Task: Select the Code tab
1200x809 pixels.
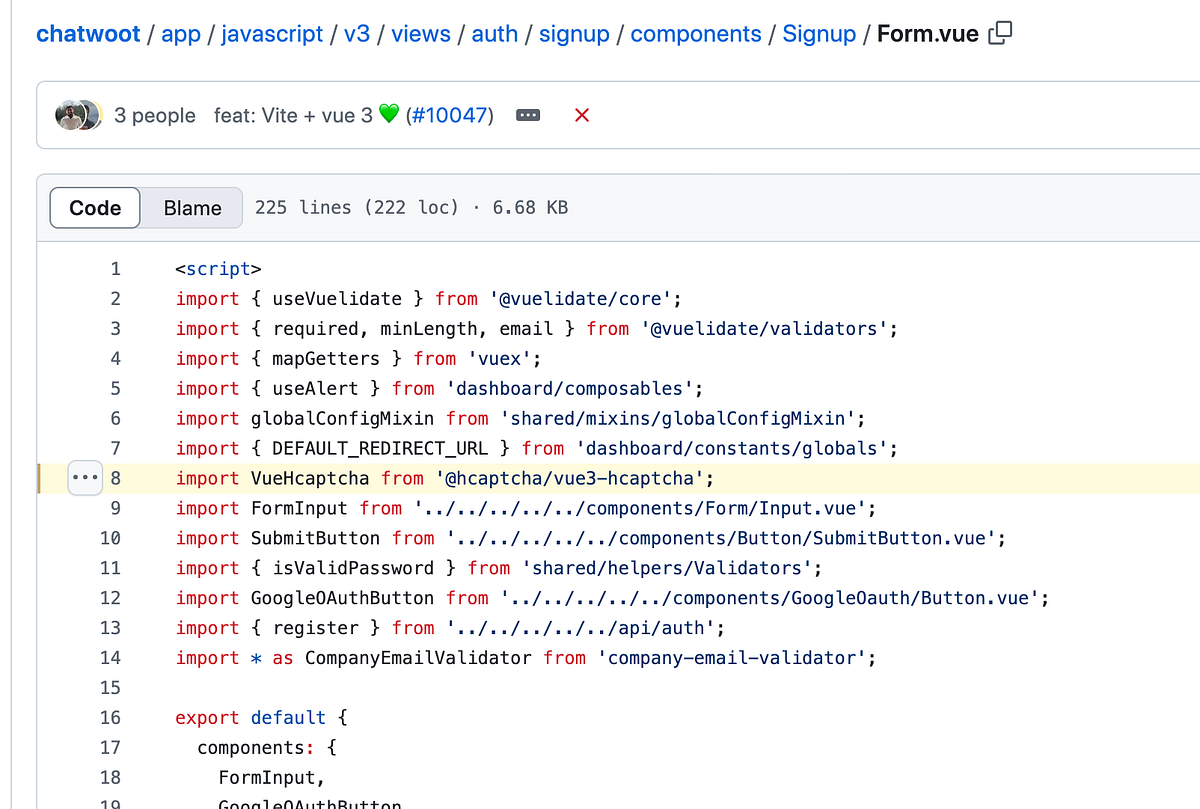Action: point(94,207)
